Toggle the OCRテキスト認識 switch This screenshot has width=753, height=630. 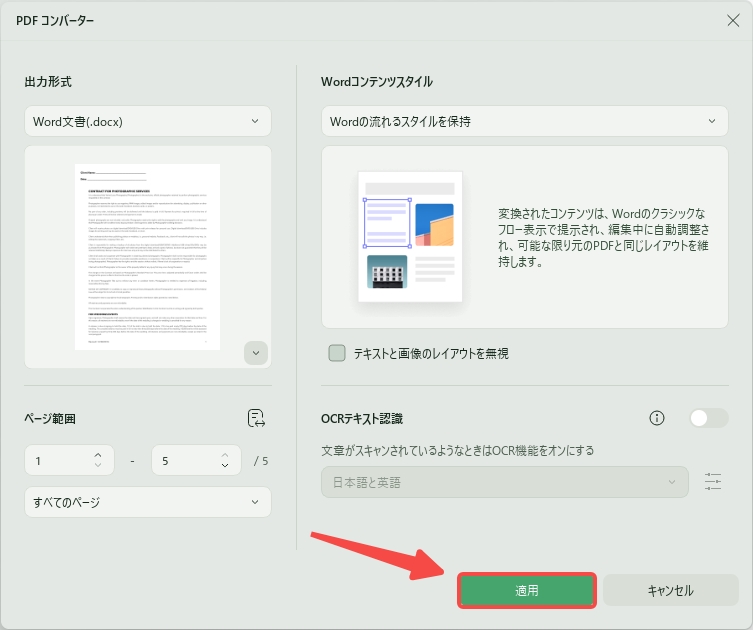708,418
